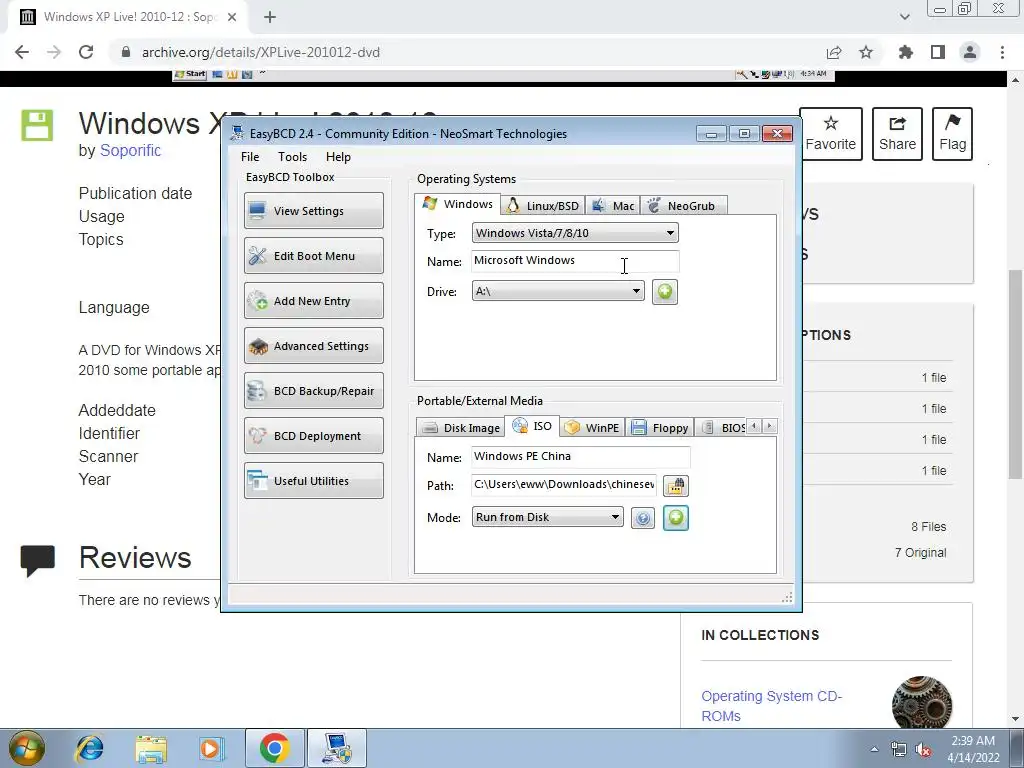Click the archive.org address bar URL

pyautogui.click(x=261, y=52)
